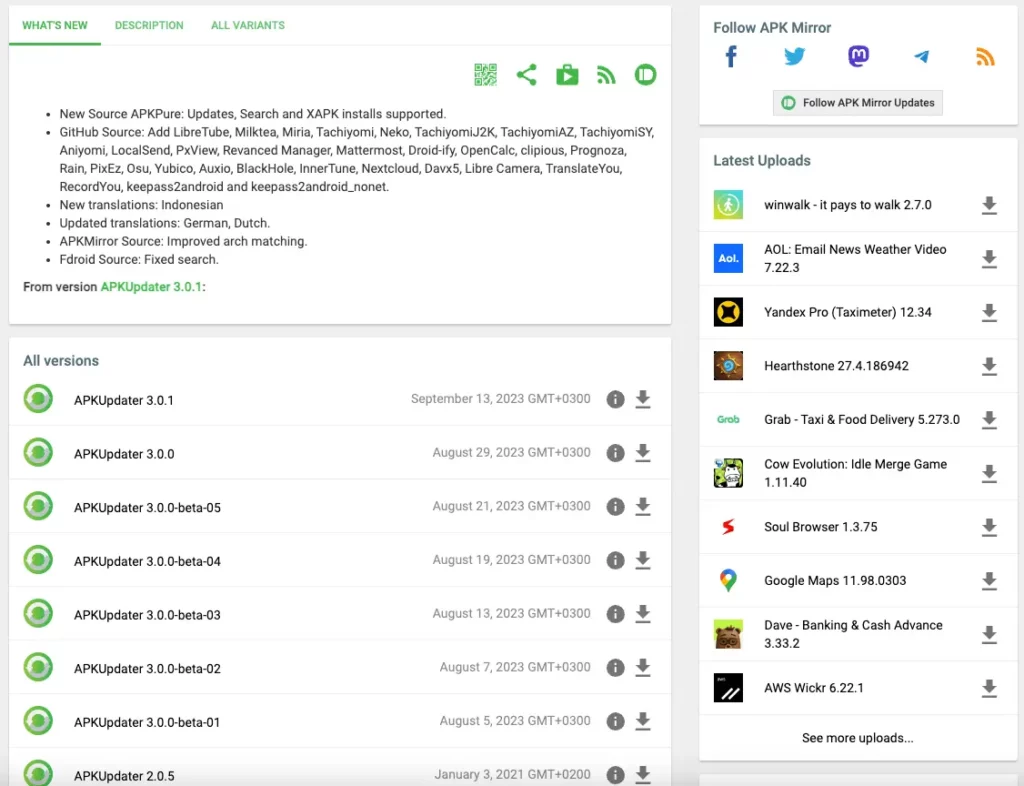
Task: Download AOL Email News Weather Video
Action: pyautogui.click(x=989, y=259)
